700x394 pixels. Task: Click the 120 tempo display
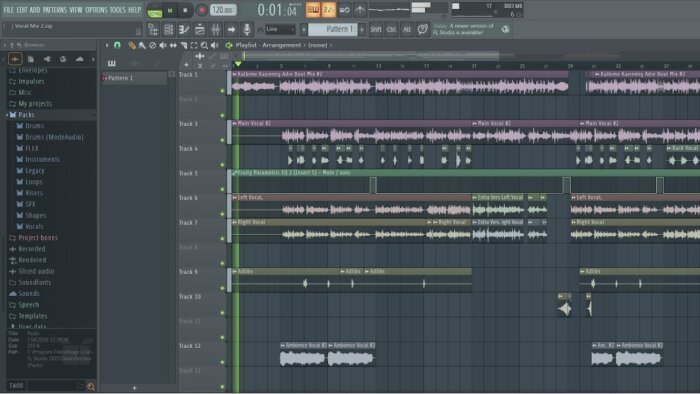click(223, 10)
